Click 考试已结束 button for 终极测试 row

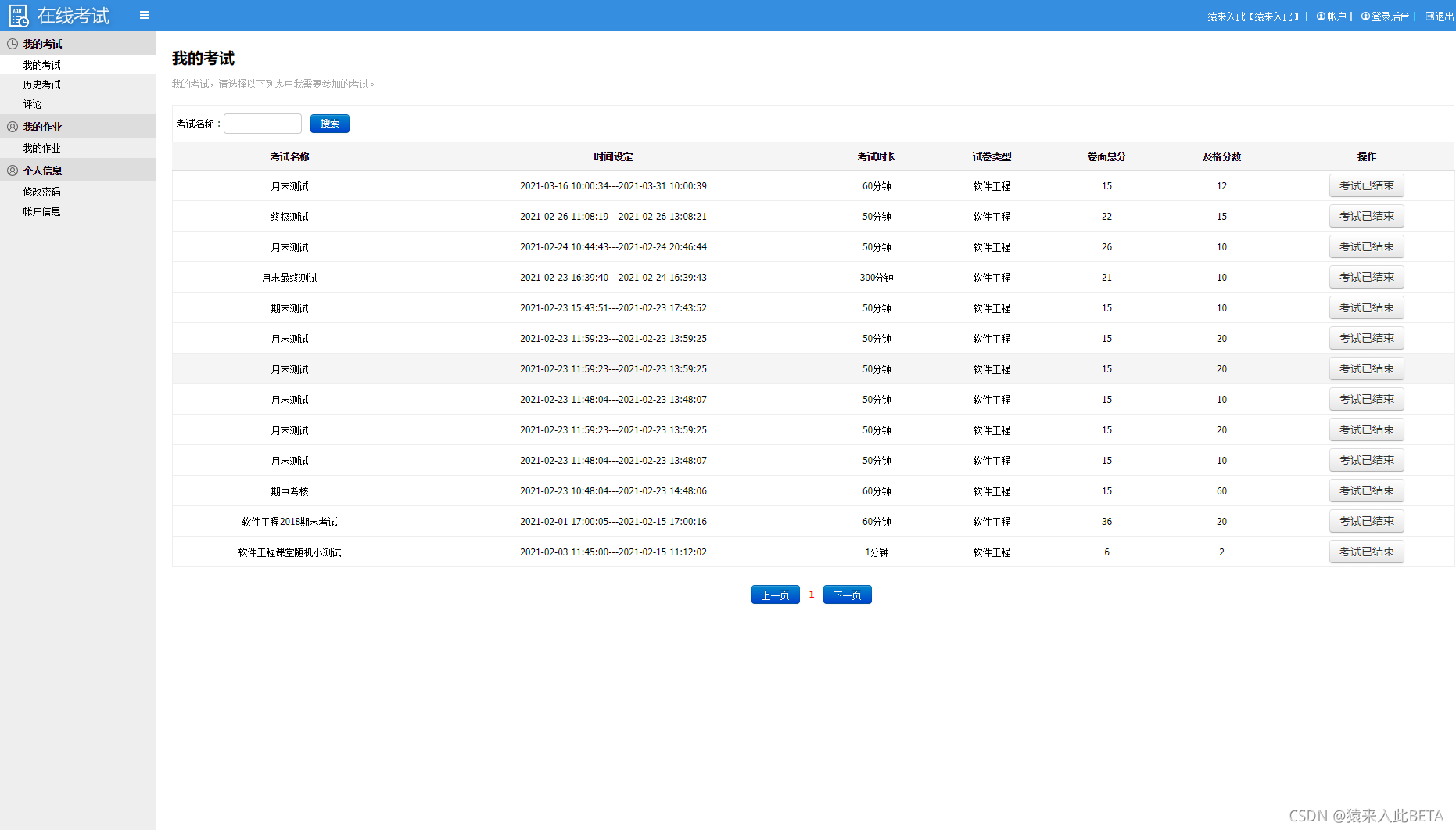[x=1367, y=216]
